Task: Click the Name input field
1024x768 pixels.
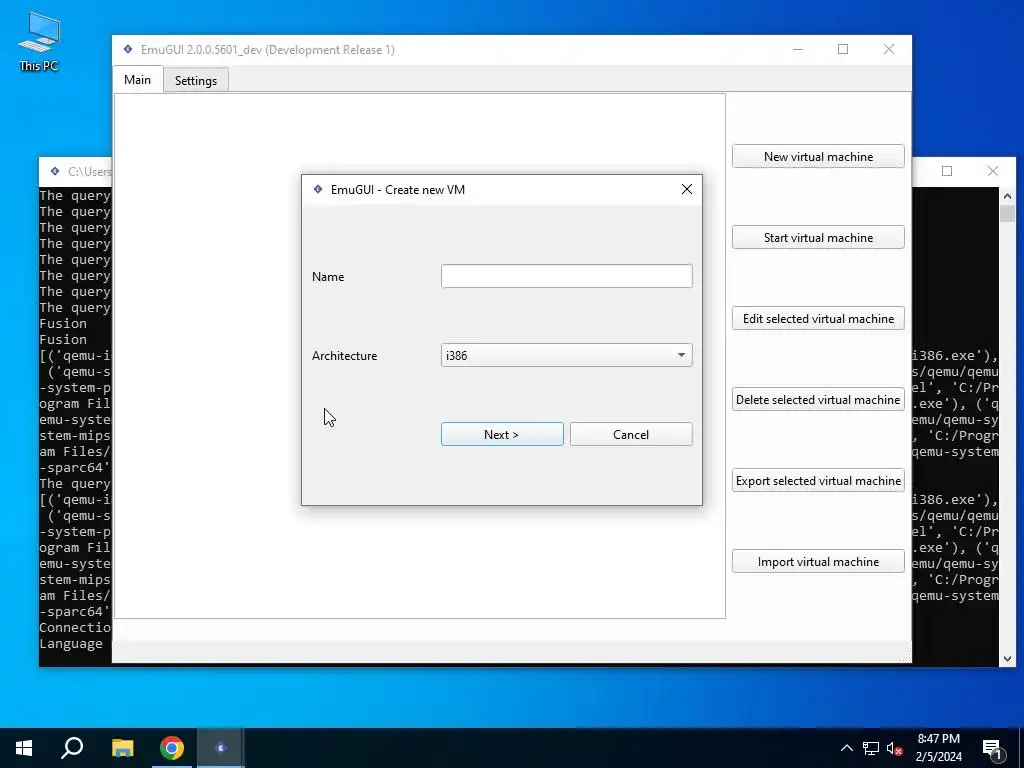Action: point(566,276)
